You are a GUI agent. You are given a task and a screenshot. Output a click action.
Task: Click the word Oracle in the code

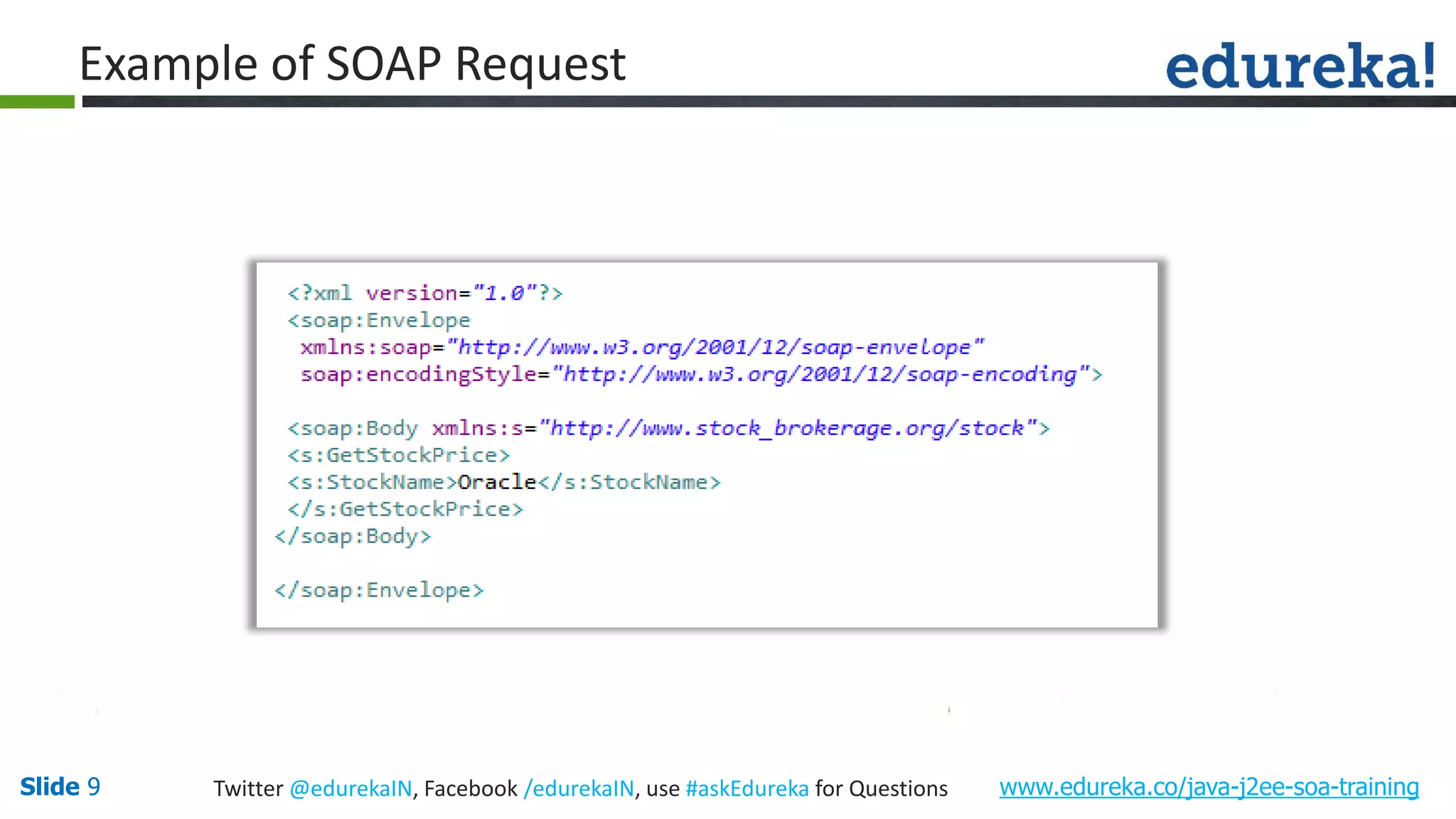point(497,482)
